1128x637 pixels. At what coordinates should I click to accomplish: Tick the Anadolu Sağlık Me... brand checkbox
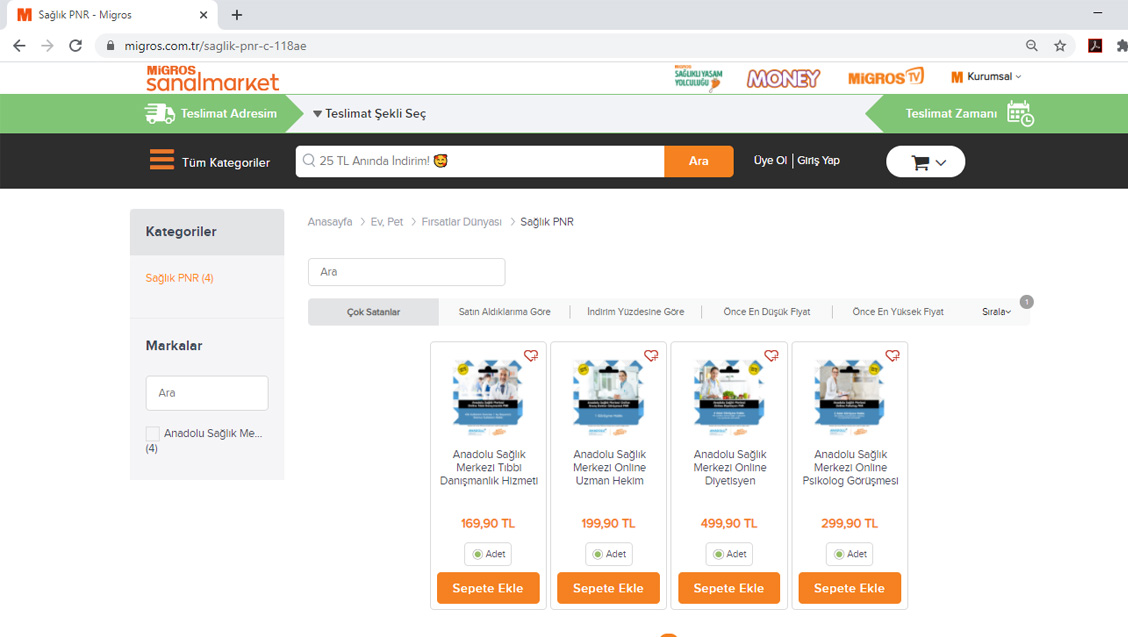click(x=153, y=433)
